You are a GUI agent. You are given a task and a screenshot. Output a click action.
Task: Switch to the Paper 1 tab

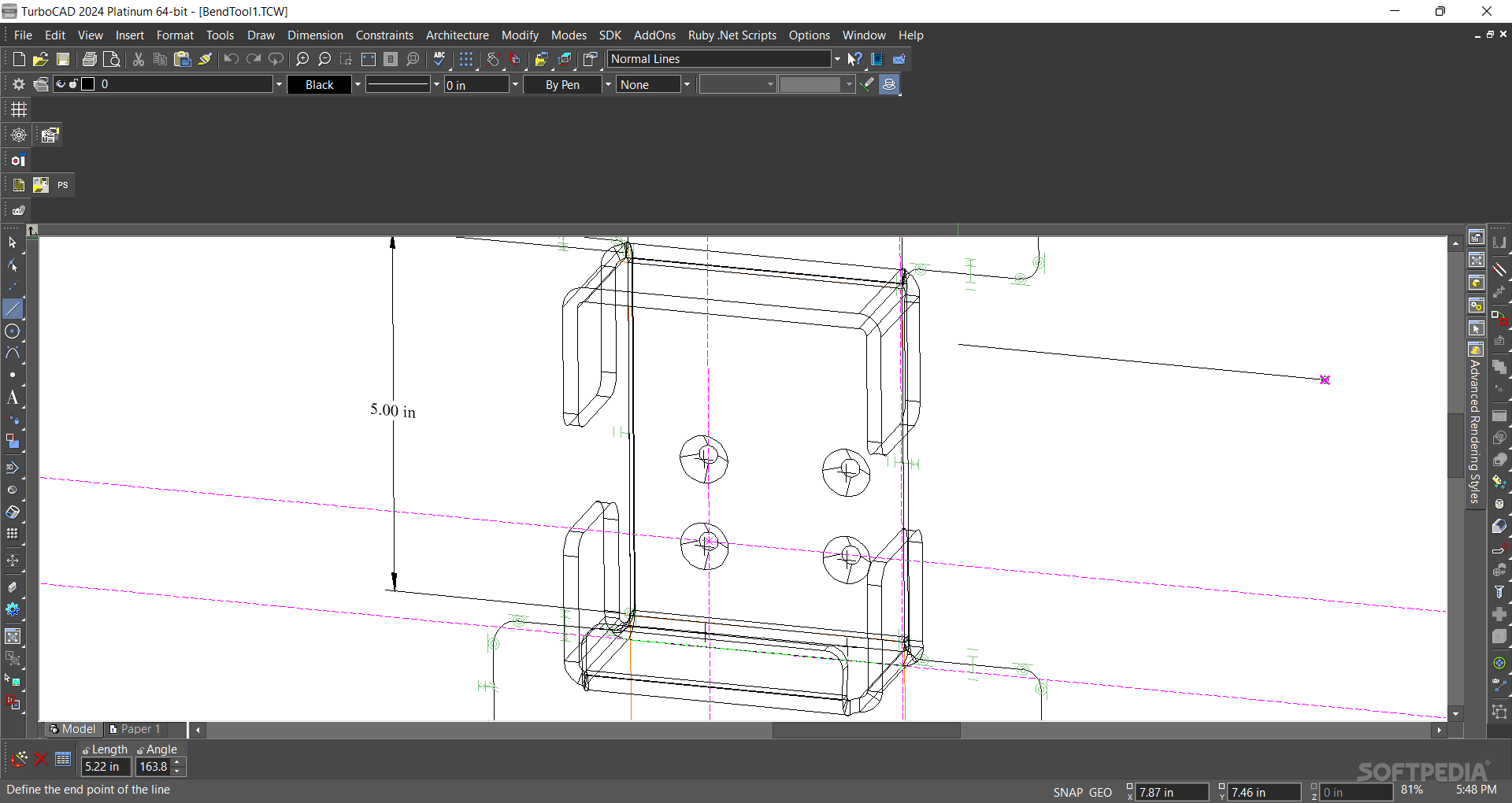pos(135,729)
